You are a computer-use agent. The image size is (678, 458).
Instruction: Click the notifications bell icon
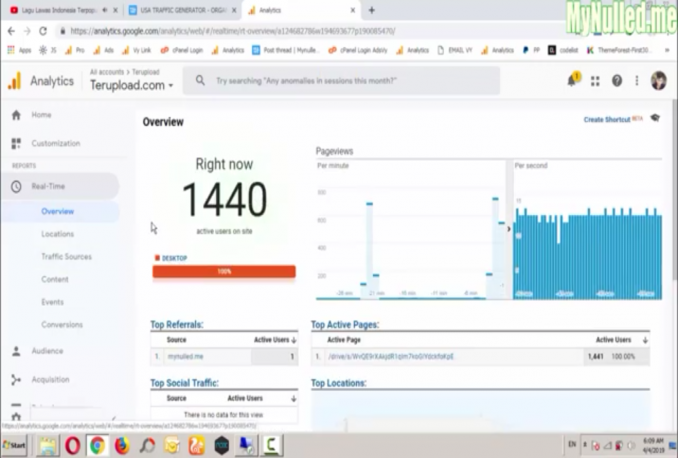tap(573, 81)
